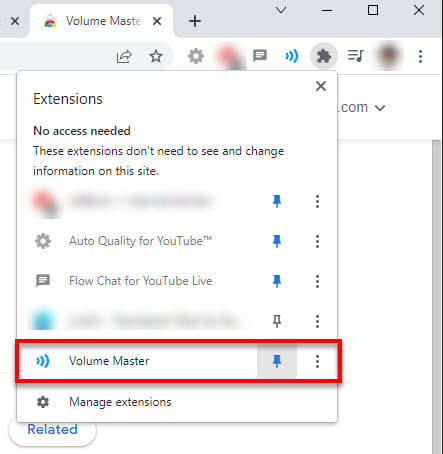Screen dimensions: 443x454
Task: Open the Volume Master icon in the toolbar
Action: click(291, 56)
